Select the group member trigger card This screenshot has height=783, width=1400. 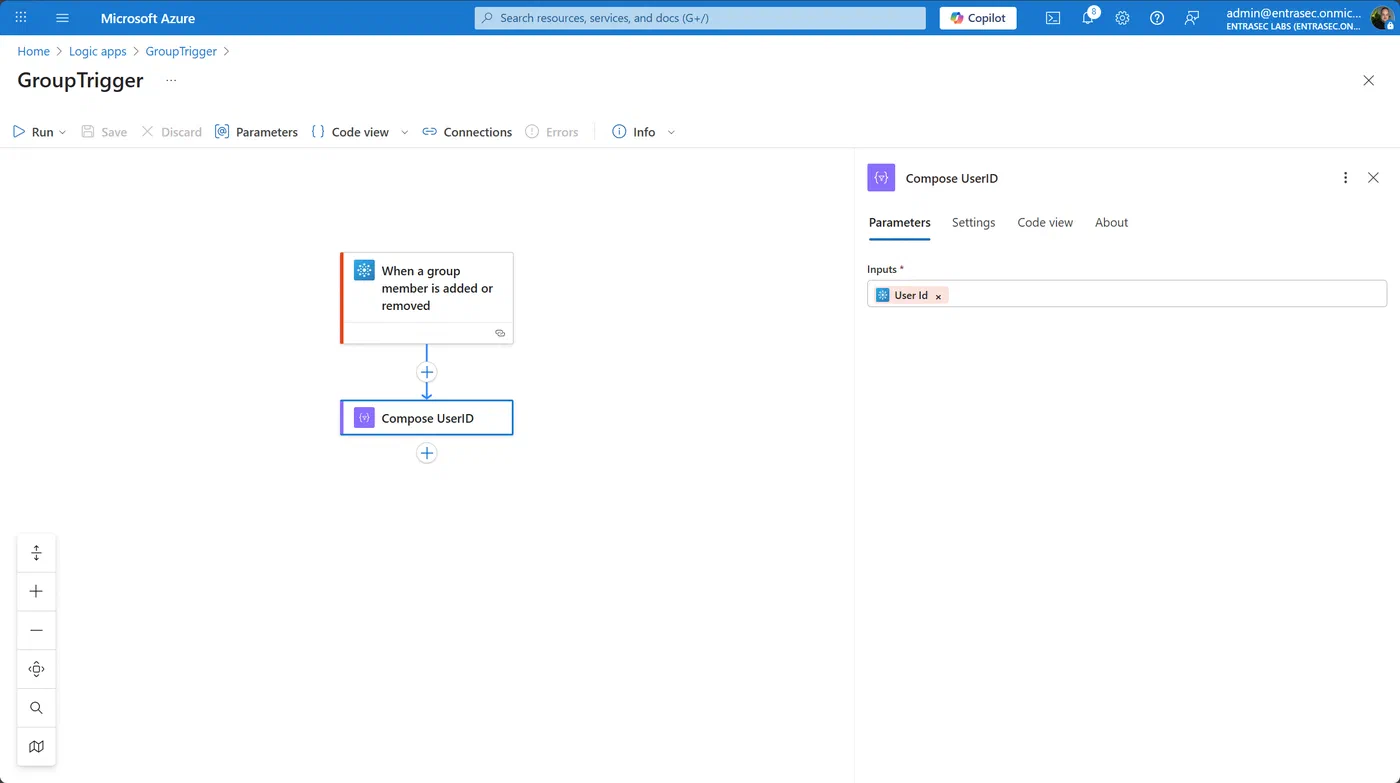click(x=427, y=298)
